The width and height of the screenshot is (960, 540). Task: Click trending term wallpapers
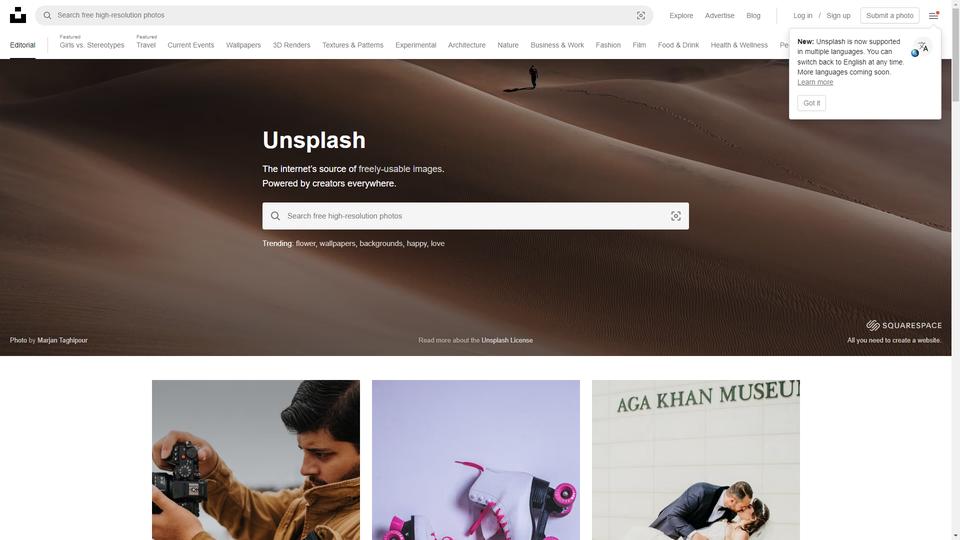[x=337, y=244]
